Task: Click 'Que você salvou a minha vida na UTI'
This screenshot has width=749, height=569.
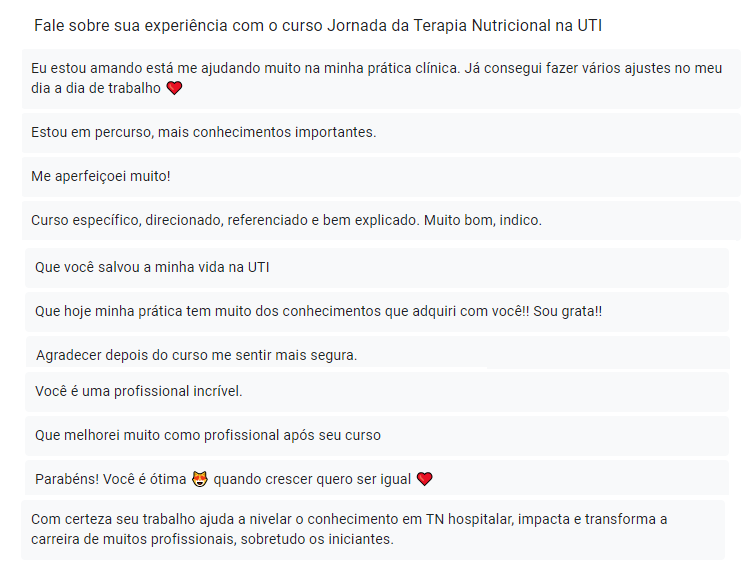Action: pyautogui.click(x=377, y=268)
